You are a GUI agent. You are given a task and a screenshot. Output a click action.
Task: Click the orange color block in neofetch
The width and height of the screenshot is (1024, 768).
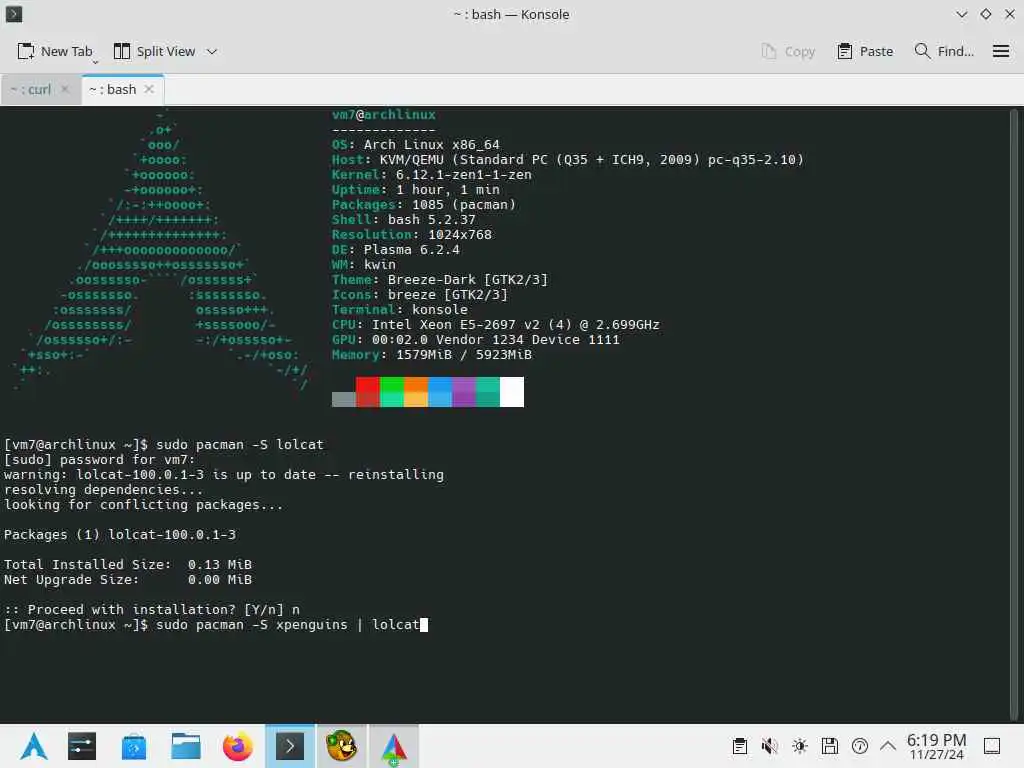point(416,392)
